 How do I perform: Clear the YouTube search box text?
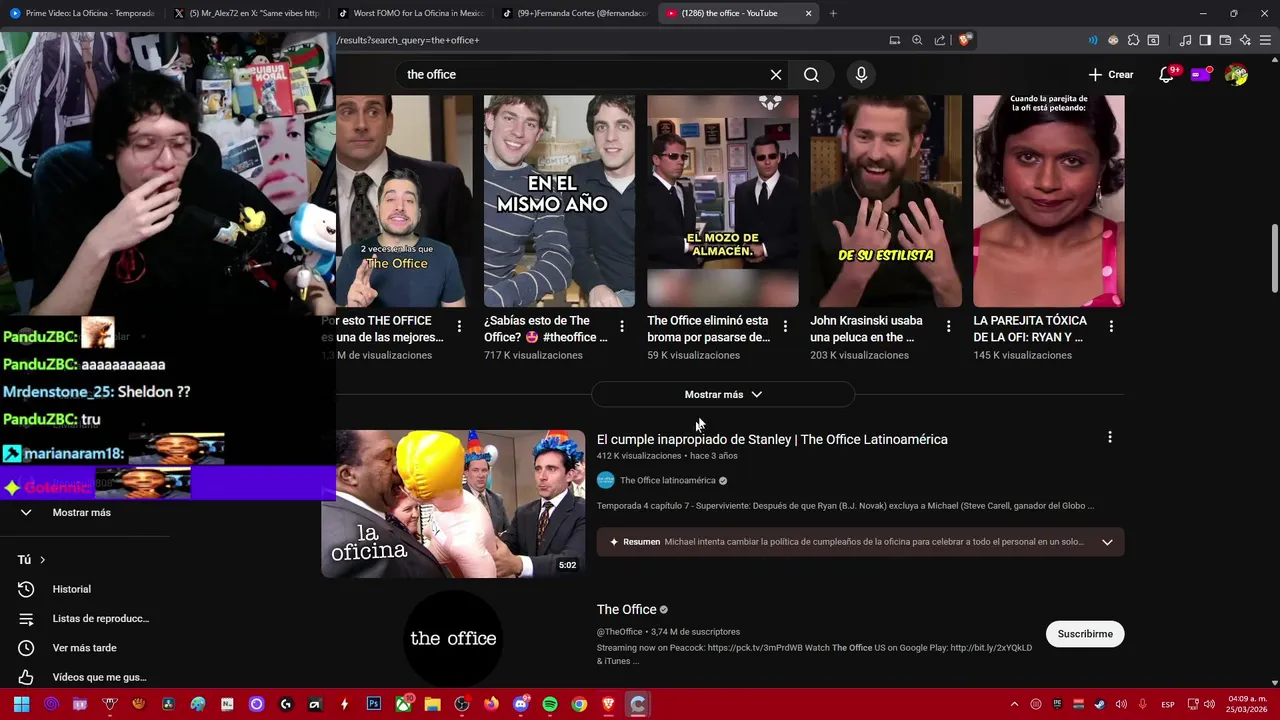tap(776, 75)
